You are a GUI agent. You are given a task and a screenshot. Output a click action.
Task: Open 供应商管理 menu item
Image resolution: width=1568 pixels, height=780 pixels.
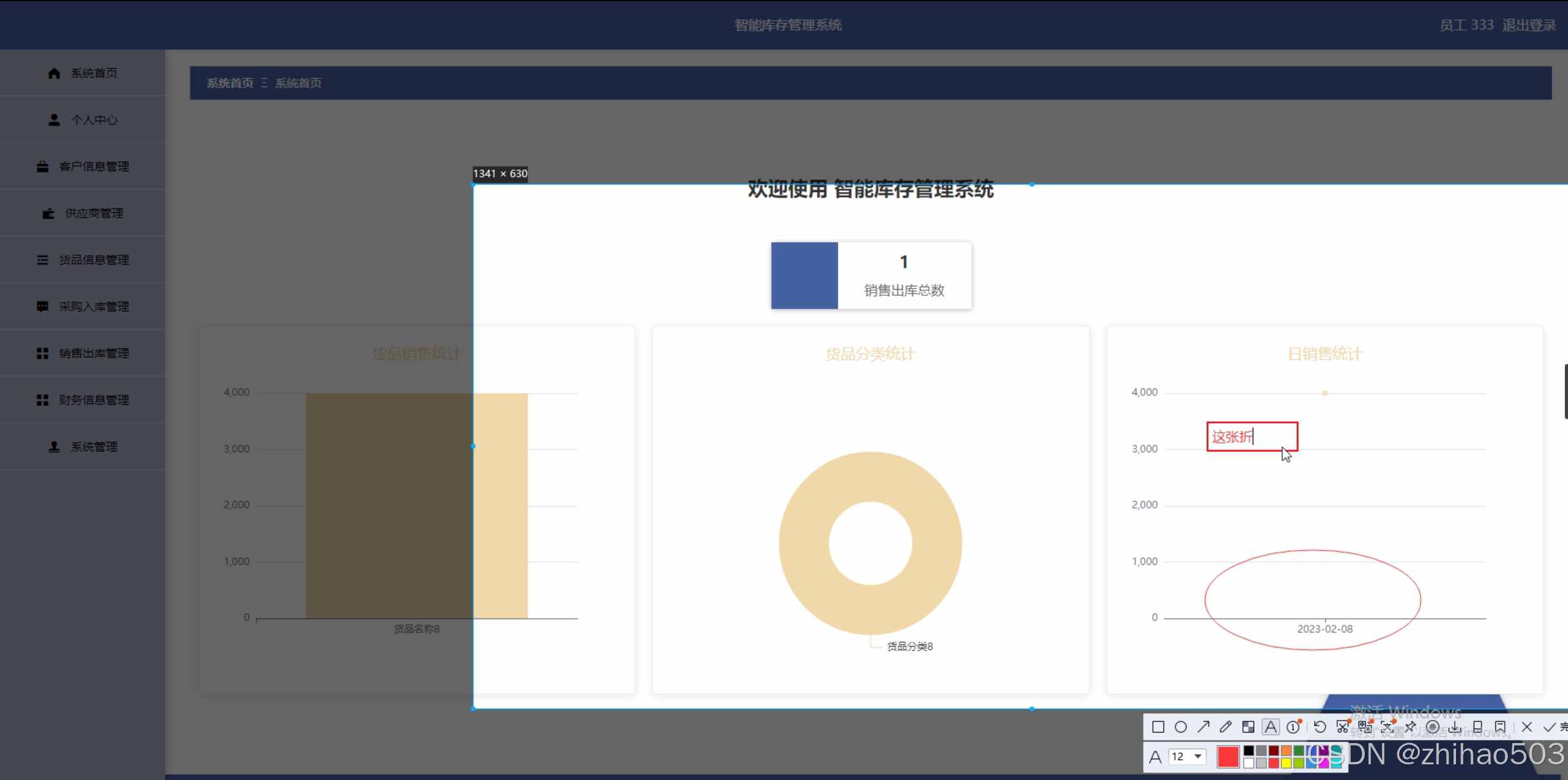(83, 213)
